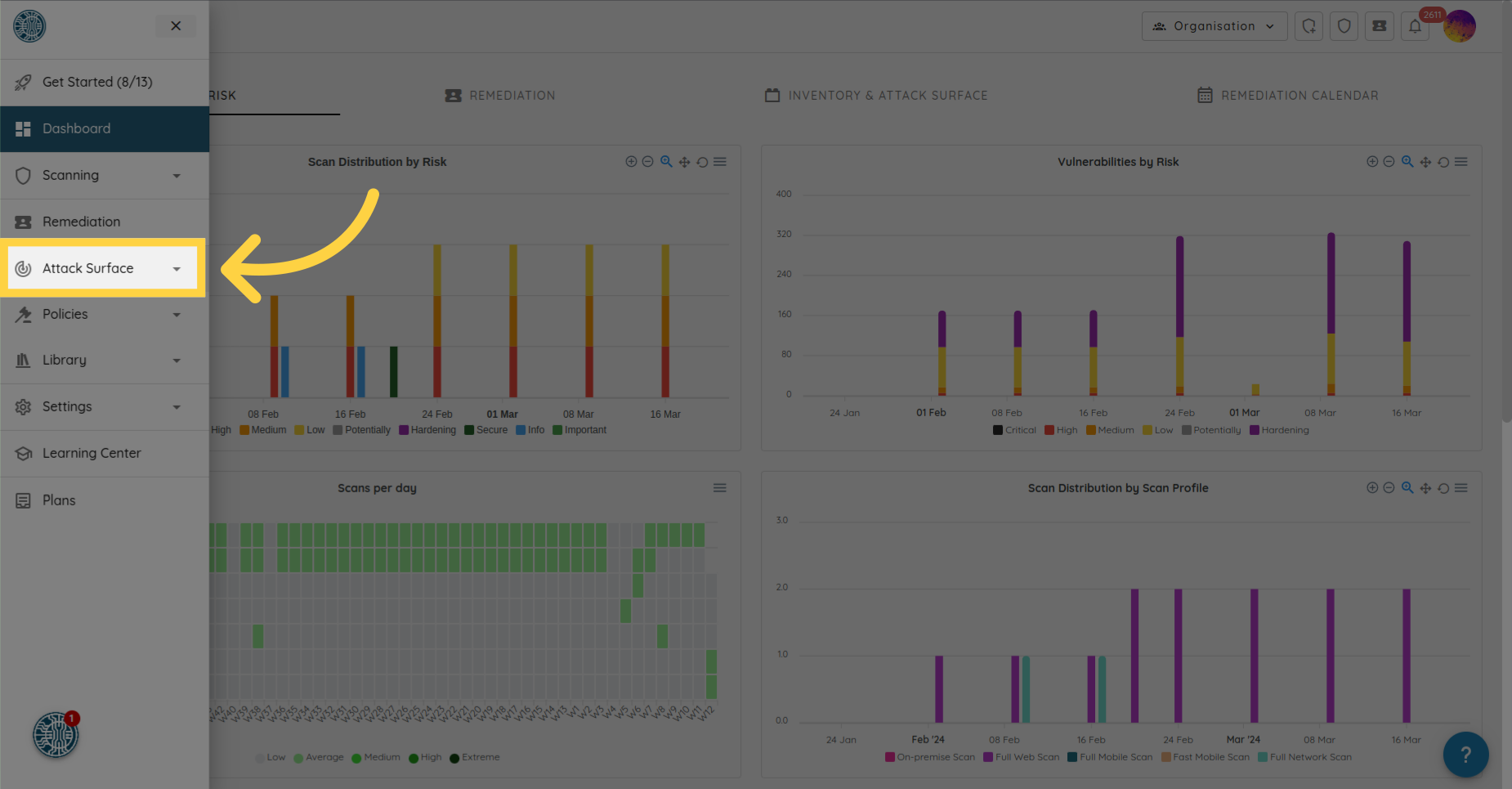Viewport: 1512px width, 789px height.
Task: Click the Critical color swatch in legend
Action: pos(998,430)
